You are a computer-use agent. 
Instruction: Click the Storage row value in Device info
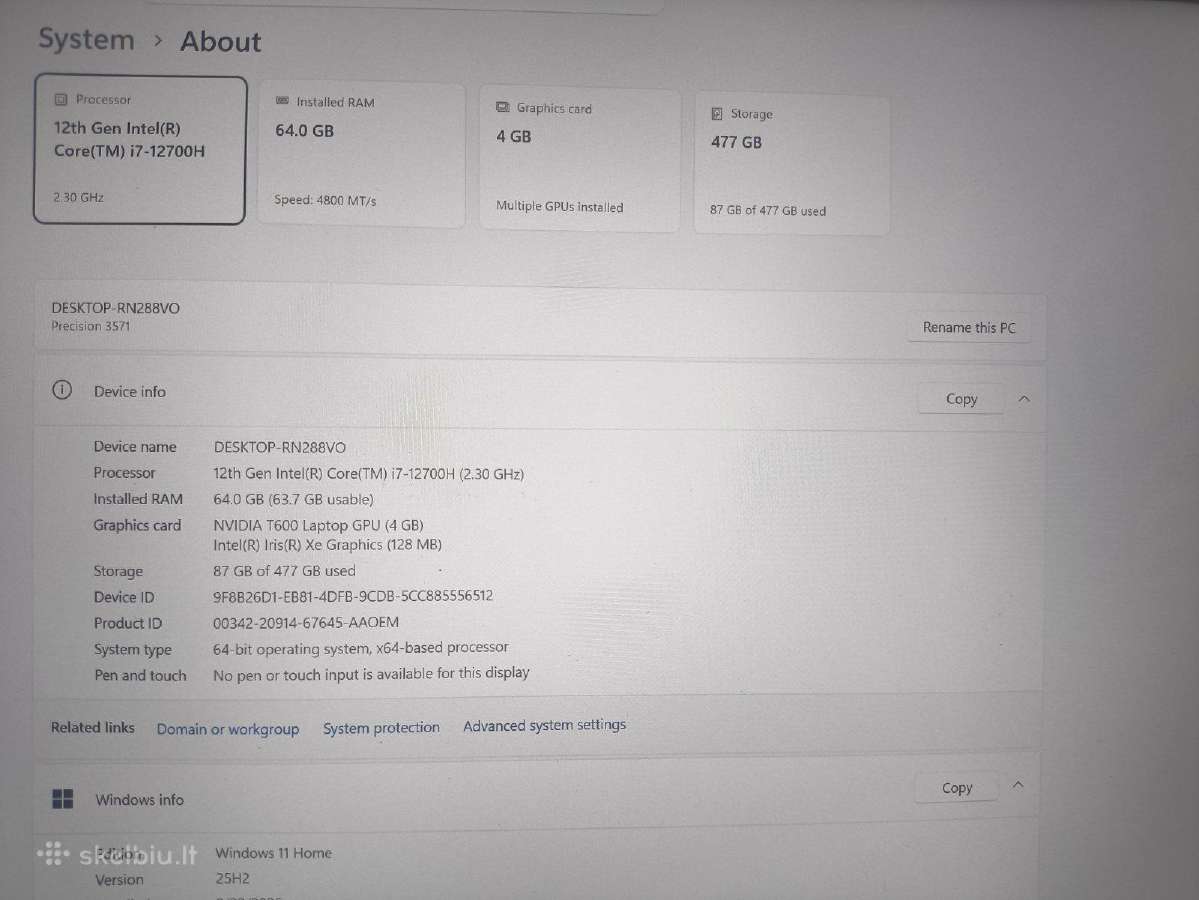284,570
